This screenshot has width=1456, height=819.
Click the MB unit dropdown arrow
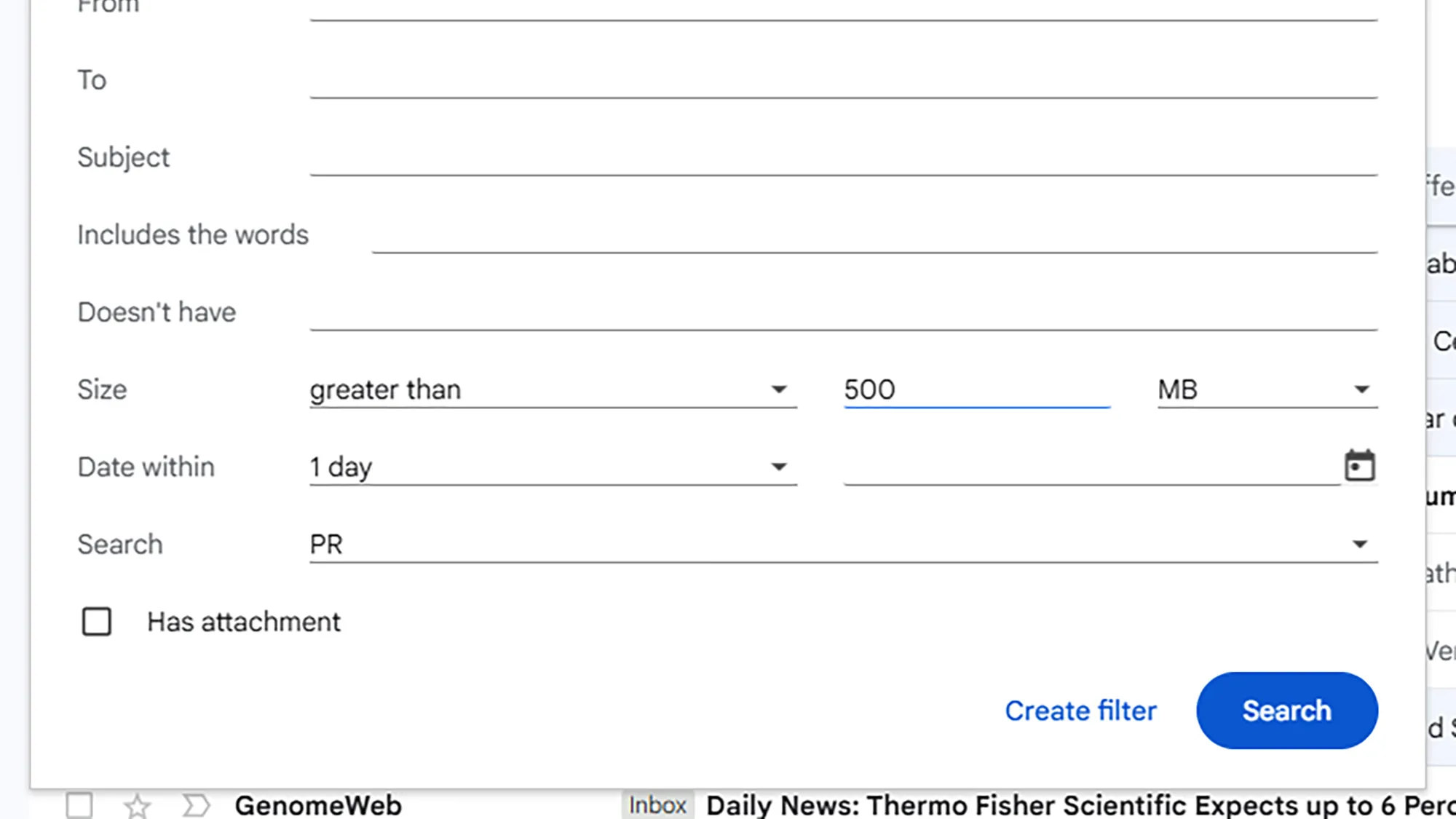tap(1361, 389)
